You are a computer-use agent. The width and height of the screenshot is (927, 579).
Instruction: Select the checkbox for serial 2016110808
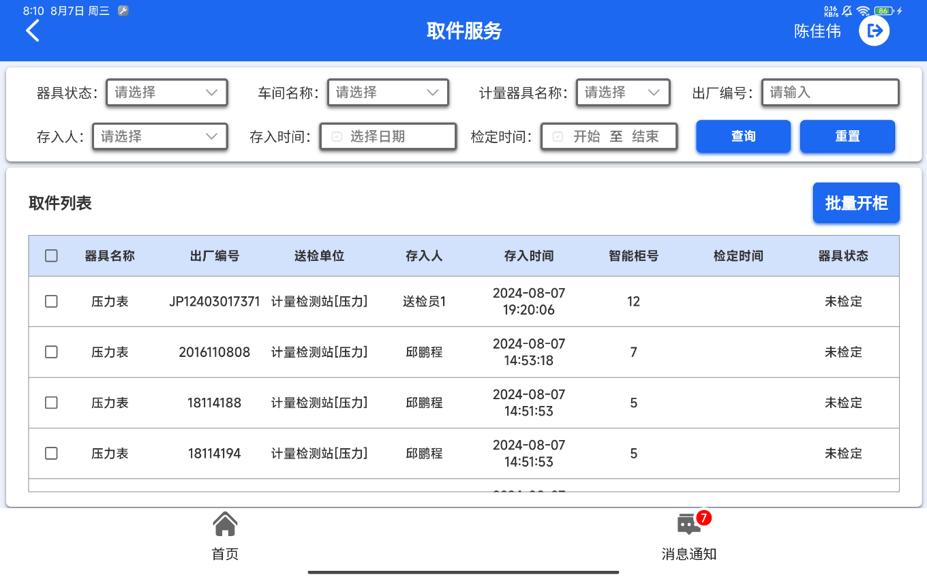tap(52, 352)
